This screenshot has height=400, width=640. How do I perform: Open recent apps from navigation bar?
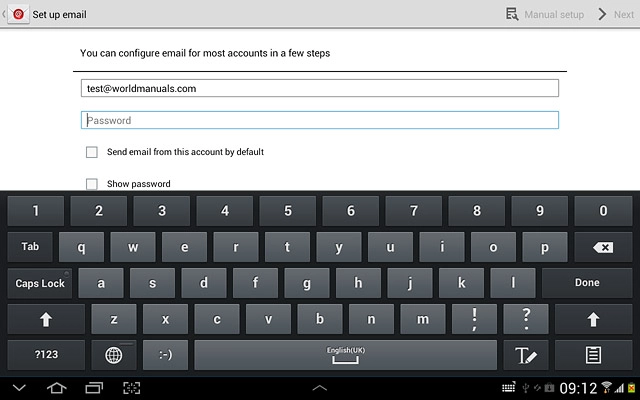point(94,387)
